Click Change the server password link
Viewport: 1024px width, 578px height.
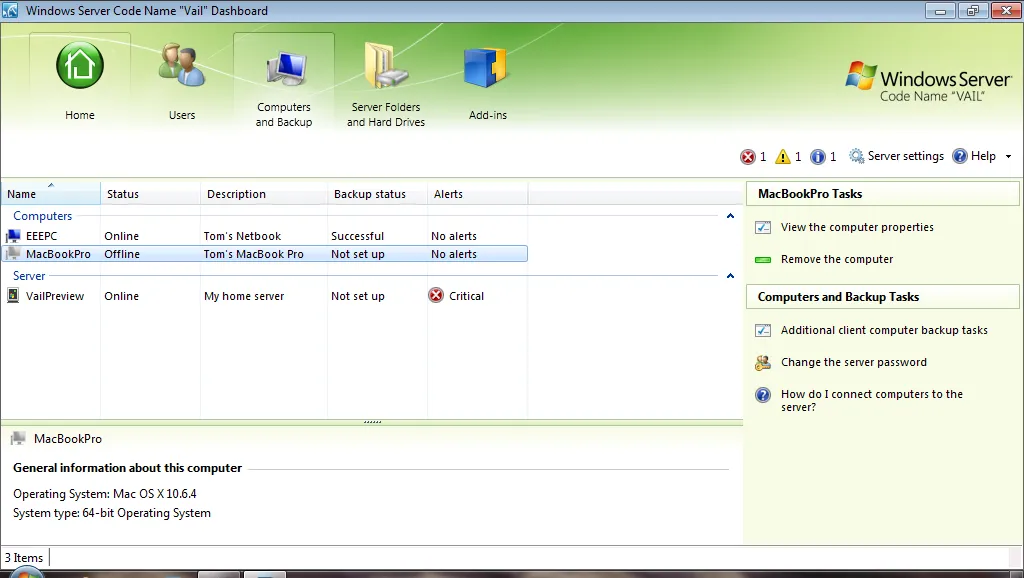tap(854, 362)
